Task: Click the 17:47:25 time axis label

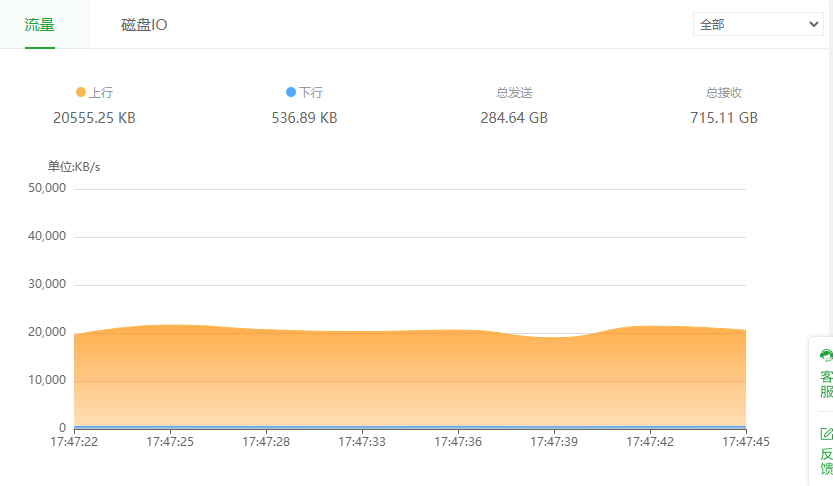Action: (170, 442)
